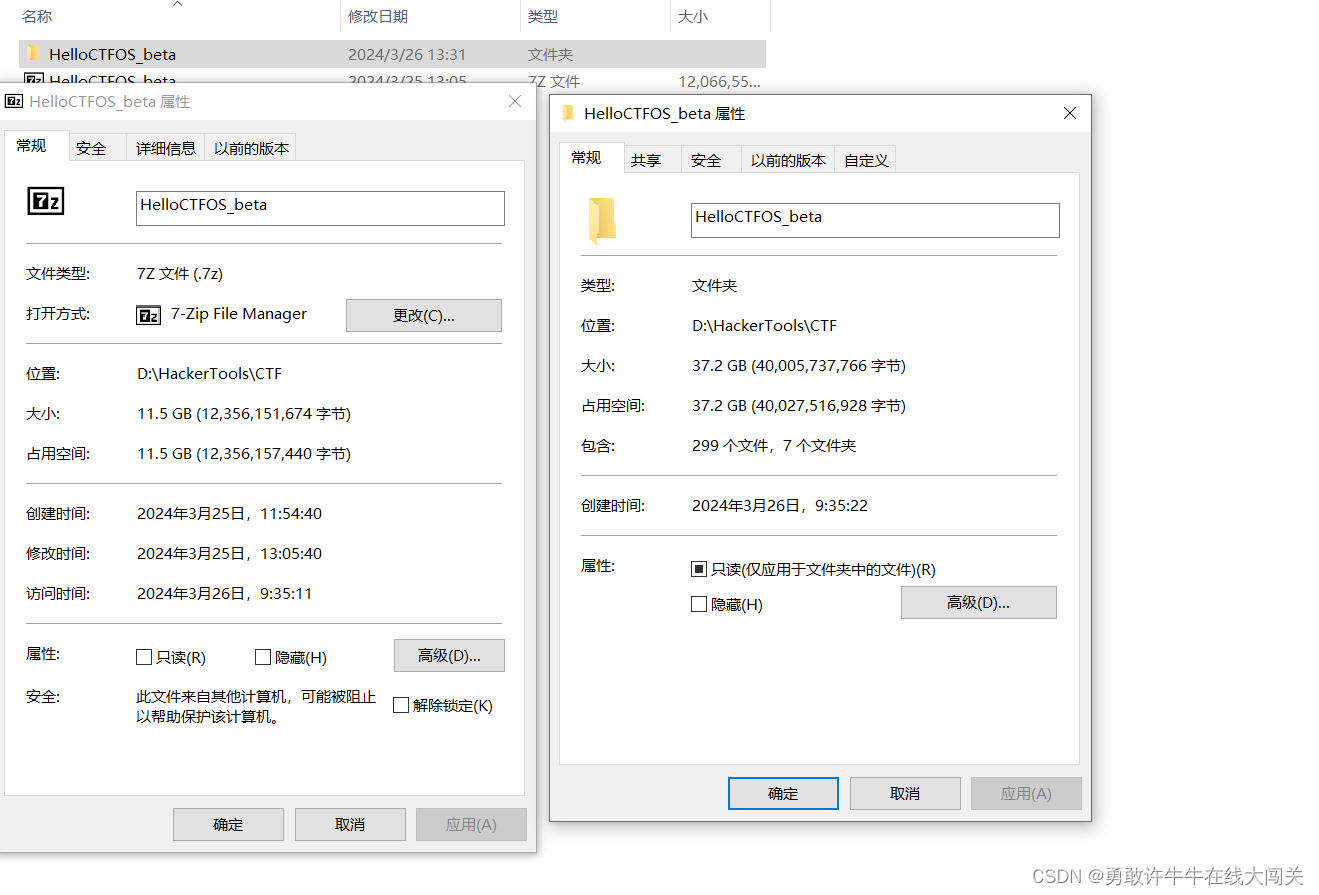The image size is (1319, 895).
Task: Click 高级(D)... in folder properties
Action: click(978, 602)
